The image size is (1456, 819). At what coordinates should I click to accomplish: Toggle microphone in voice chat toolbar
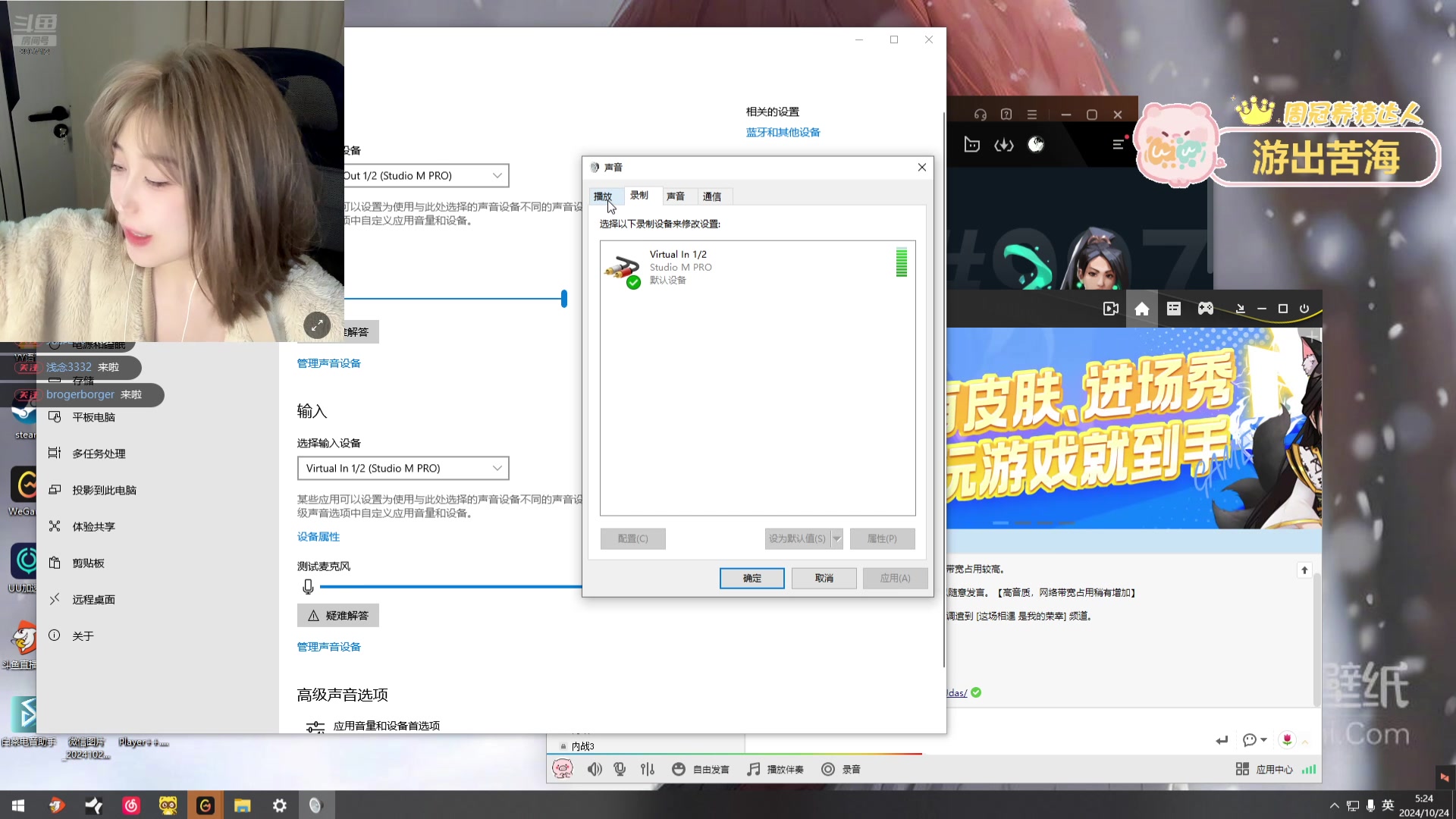pos(620,769)
